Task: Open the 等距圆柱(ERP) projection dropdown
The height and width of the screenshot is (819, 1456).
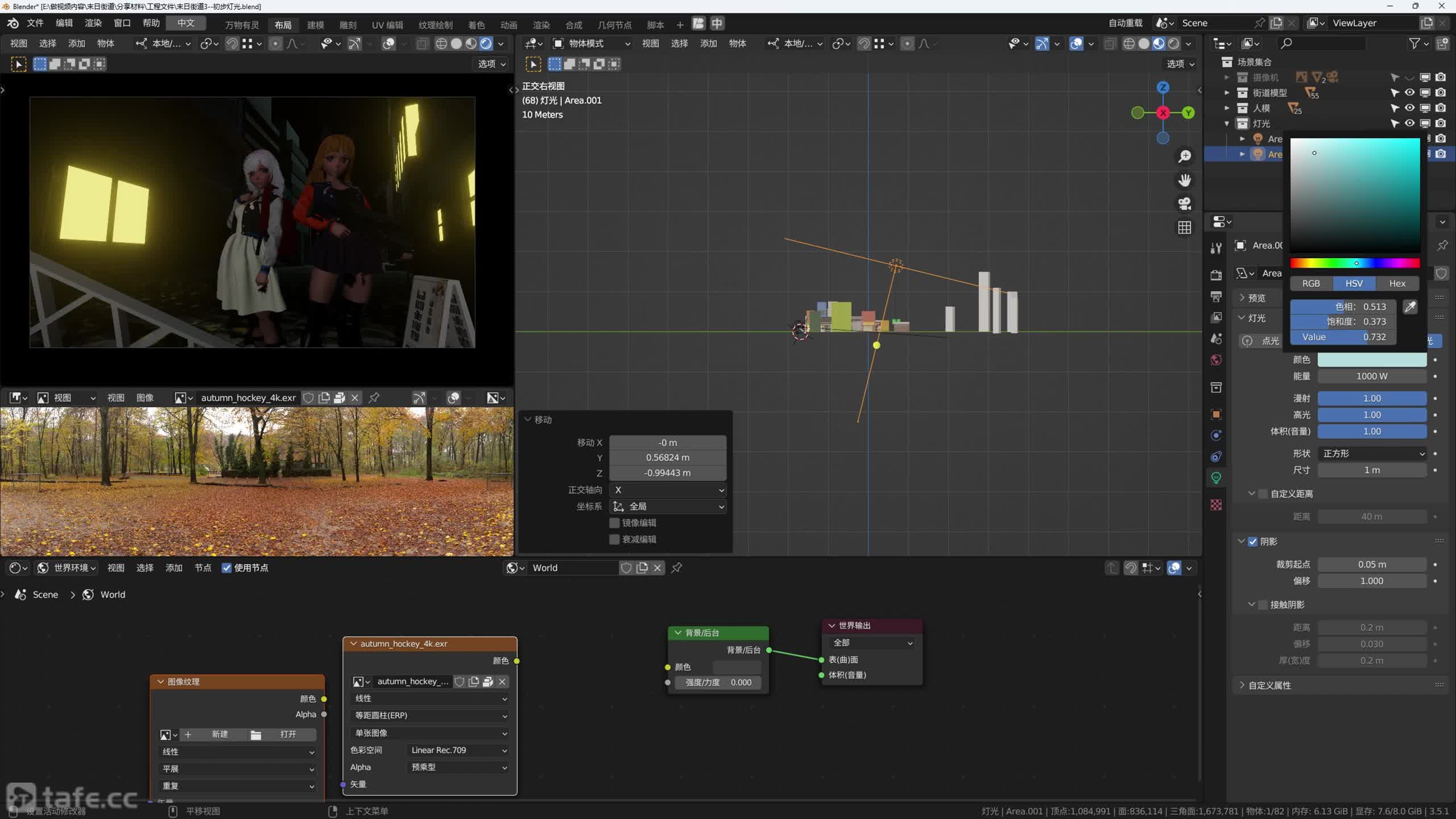Action: 430,715
